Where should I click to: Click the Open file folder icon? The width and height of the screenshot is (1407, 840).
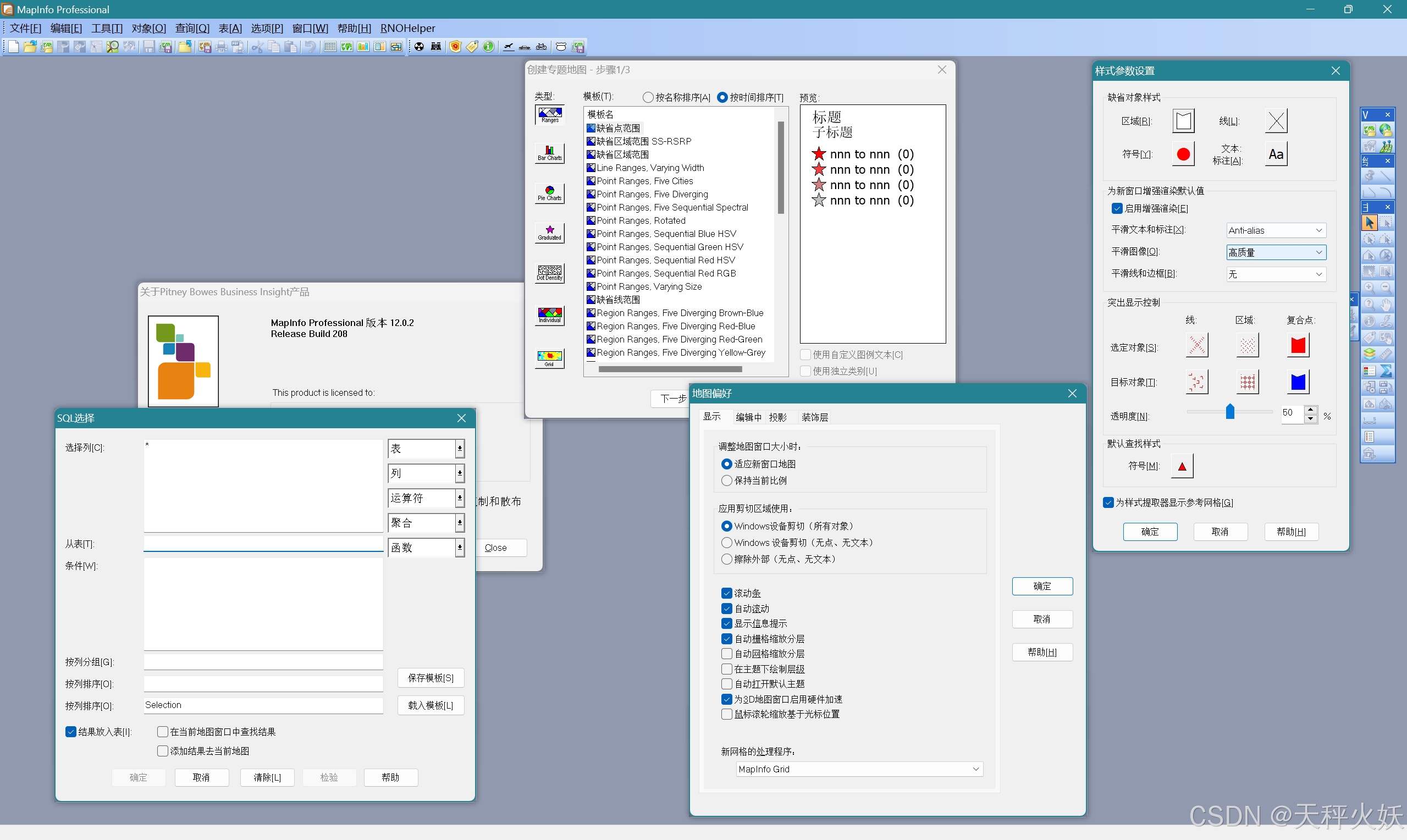click(30, 47)
